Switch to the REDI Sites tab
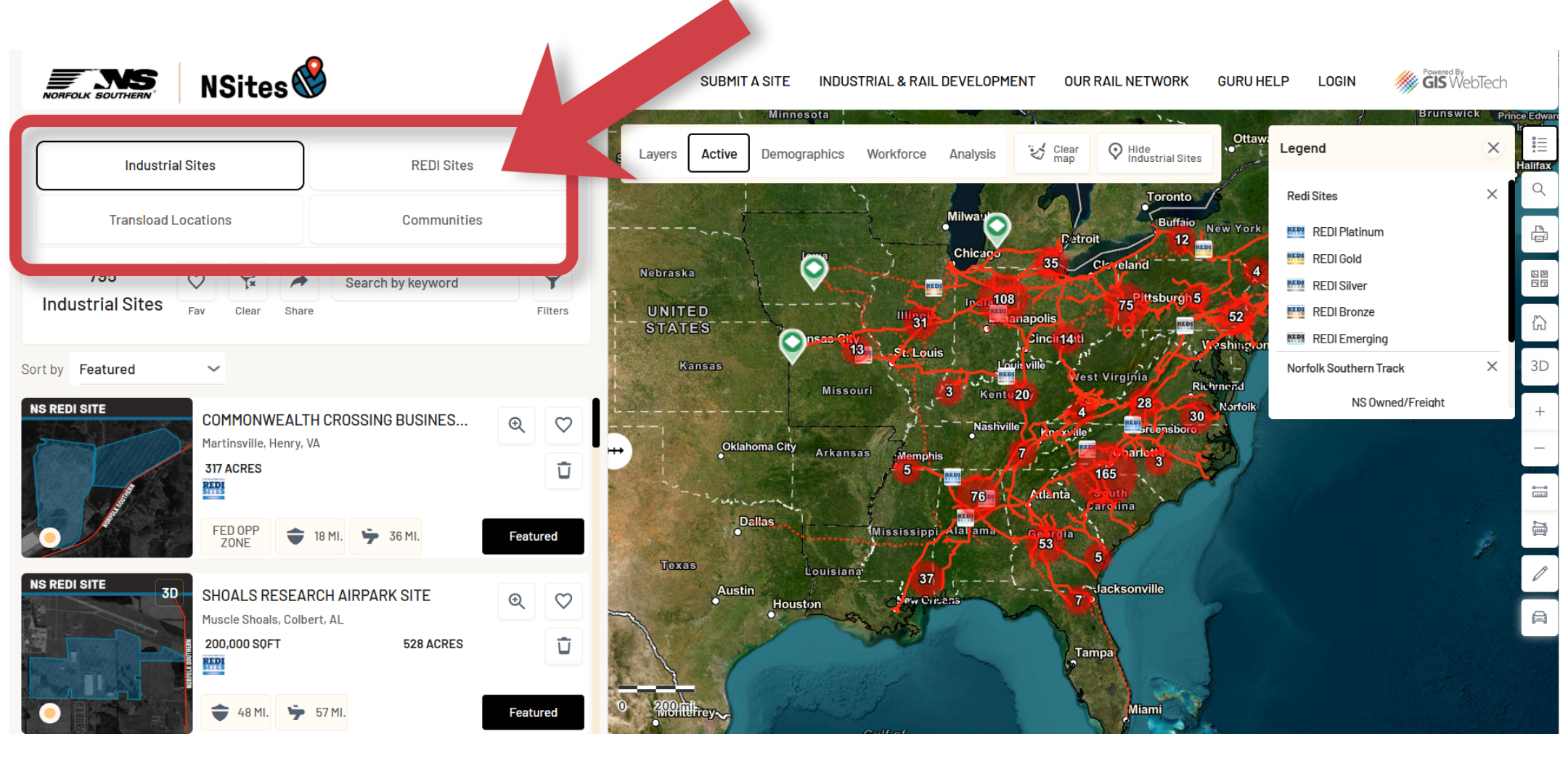The height and width of the screenshot is (784, 1568). (442, 166)
